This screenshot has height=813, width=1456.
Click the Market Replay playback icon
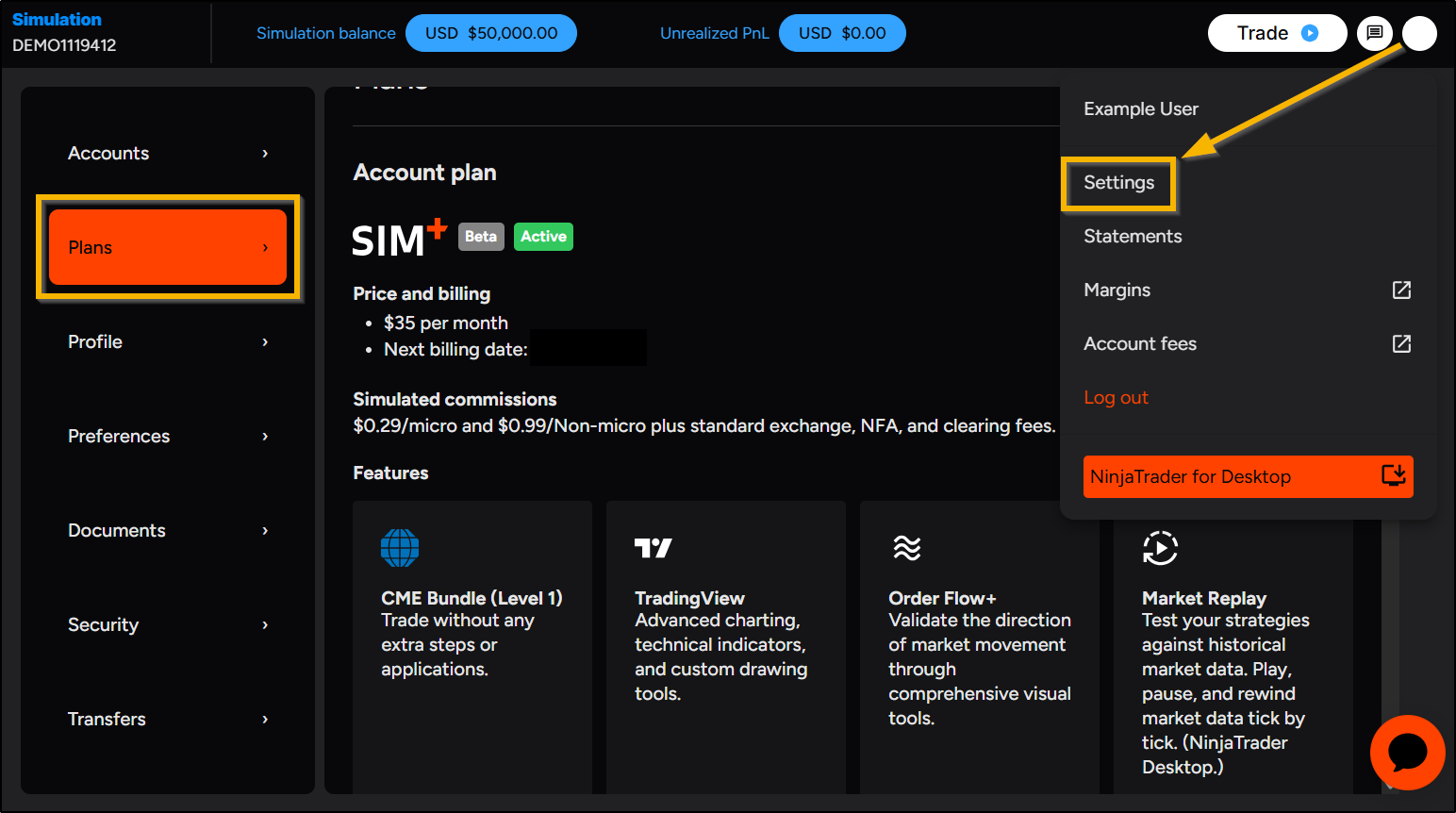point(1160,548)
